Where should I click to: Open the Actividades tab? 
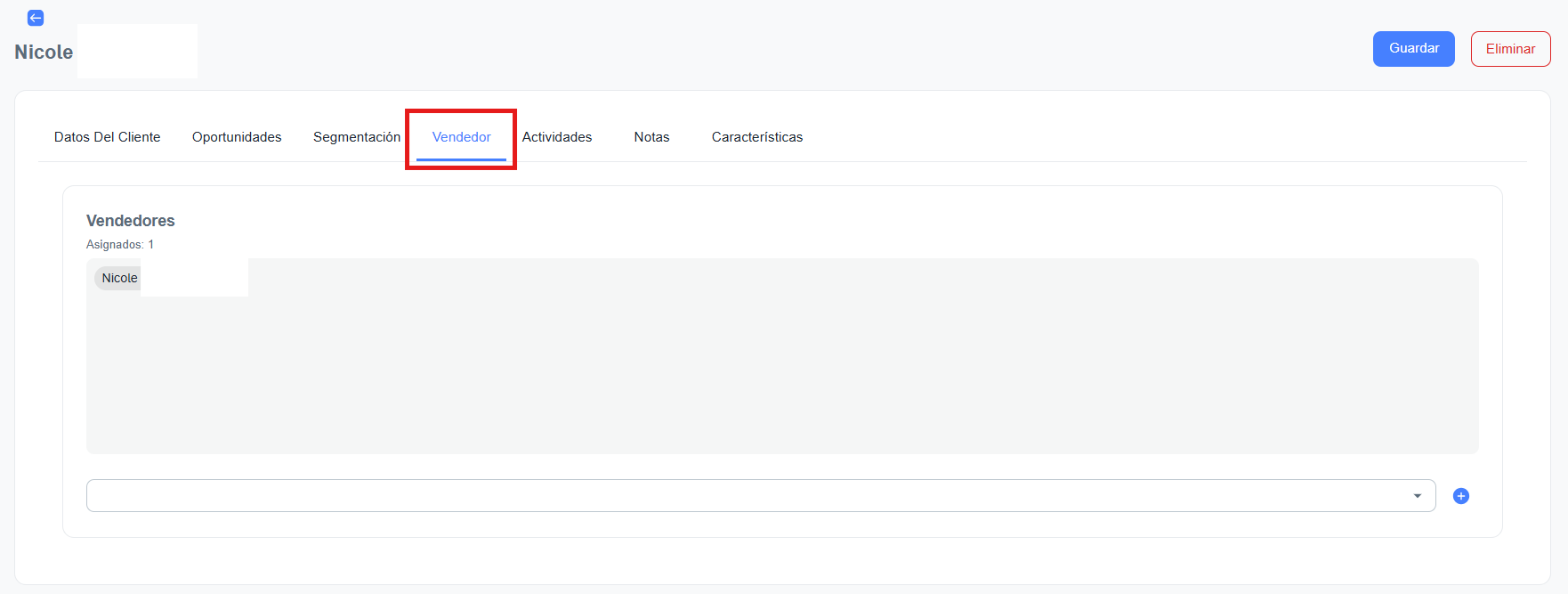click(557, 137)
